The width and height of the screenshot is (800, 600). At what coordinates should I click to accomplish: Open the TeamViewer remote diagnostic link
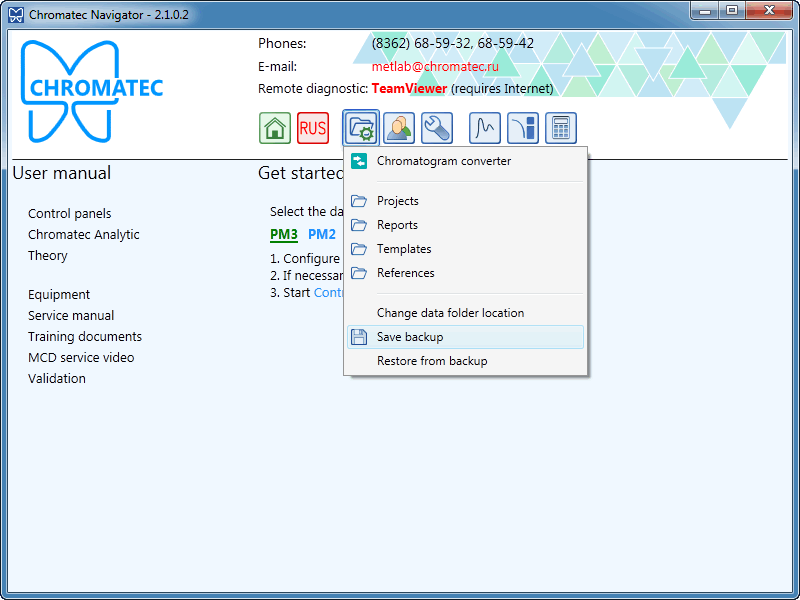pyautogui.click(x=409, y=88)
